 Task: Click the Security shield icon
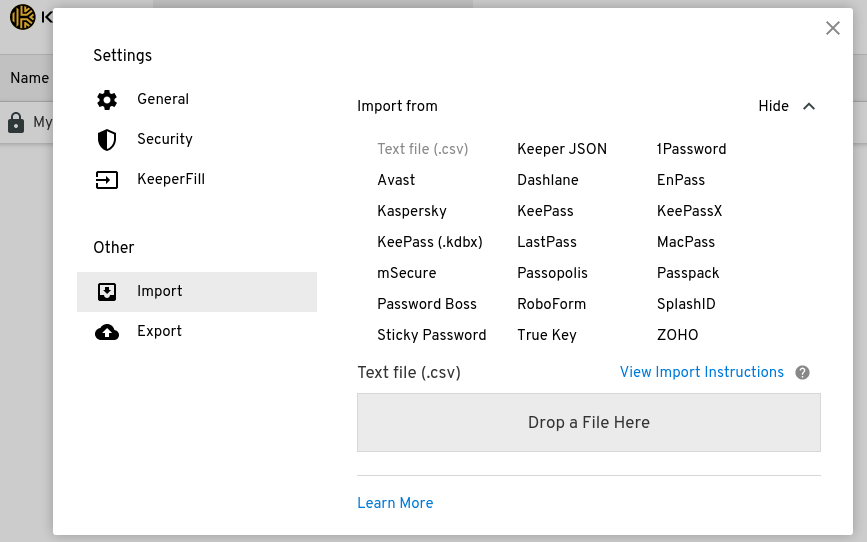click(107, 139)
